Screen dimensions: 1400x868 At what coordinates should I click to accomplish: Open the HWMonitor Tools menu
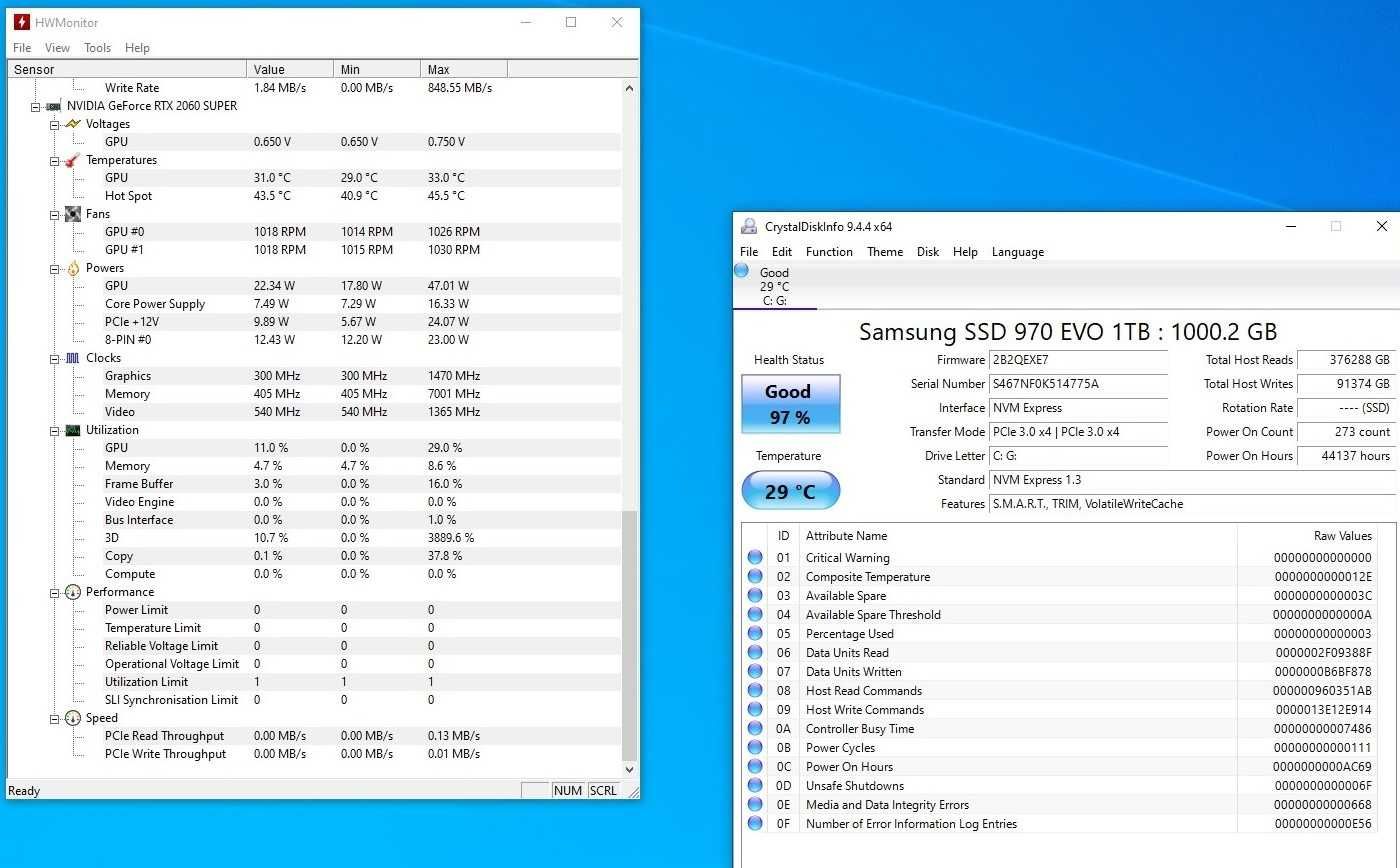click(97, 48)
